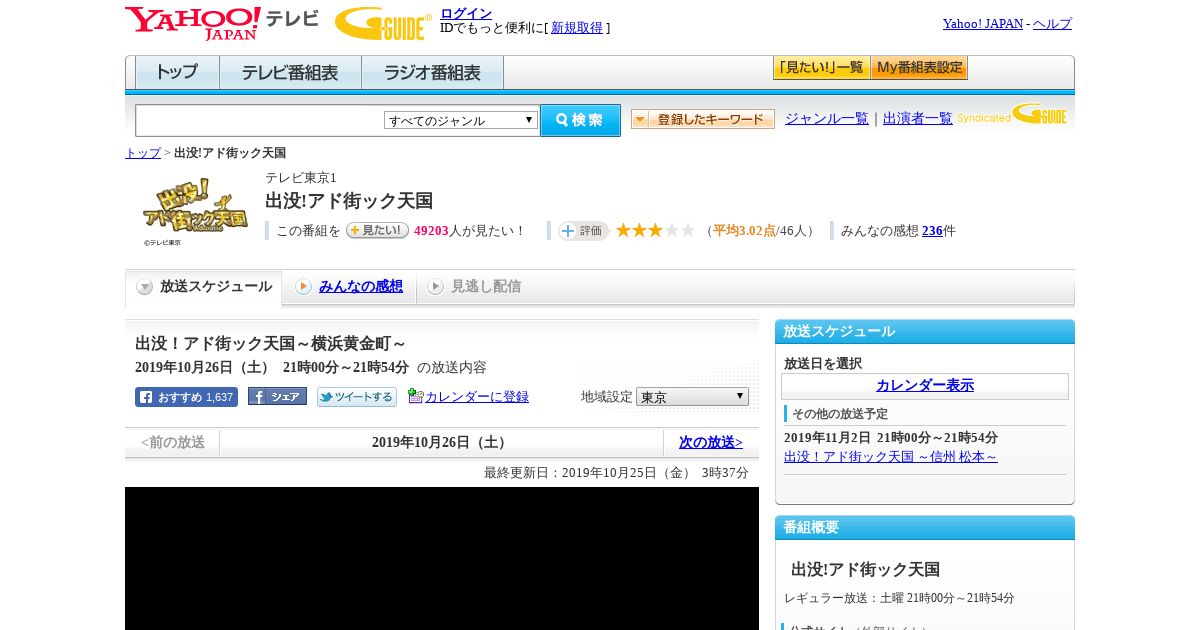The image size is (1200, 630).
Task: Open the 出演者一覧 link
Action: tap(918, 119)
